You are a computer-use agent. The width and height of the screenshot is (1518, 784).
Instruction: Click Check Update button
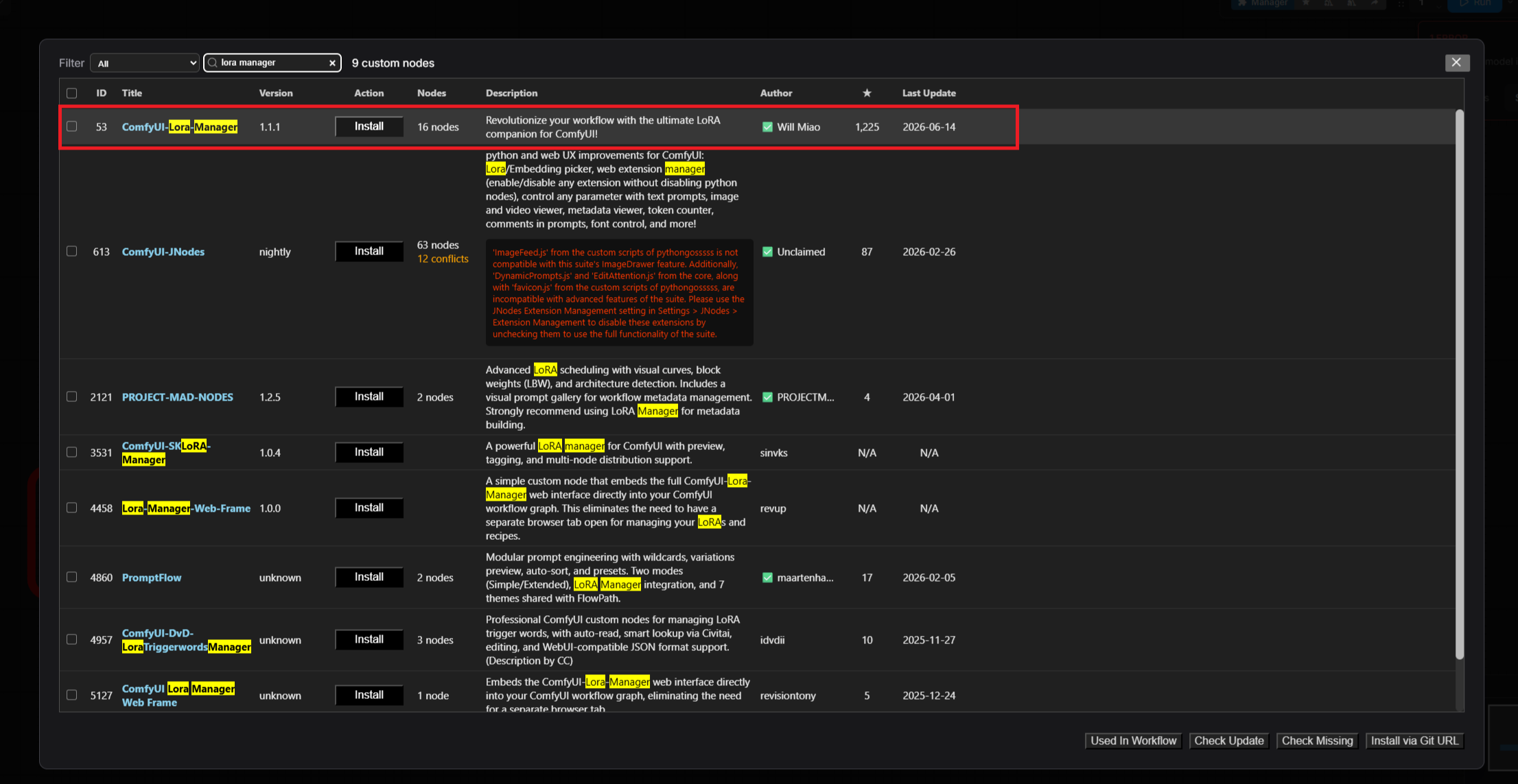1229,741
